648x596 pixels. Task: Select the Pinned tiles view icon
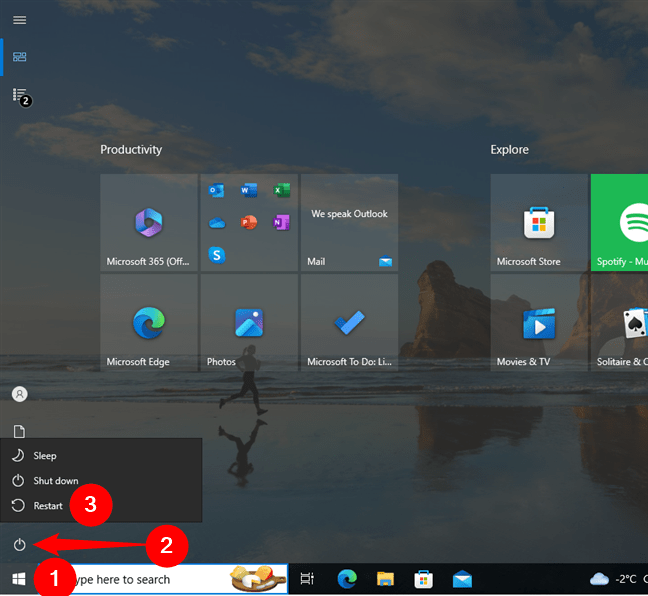click(19, 57)
